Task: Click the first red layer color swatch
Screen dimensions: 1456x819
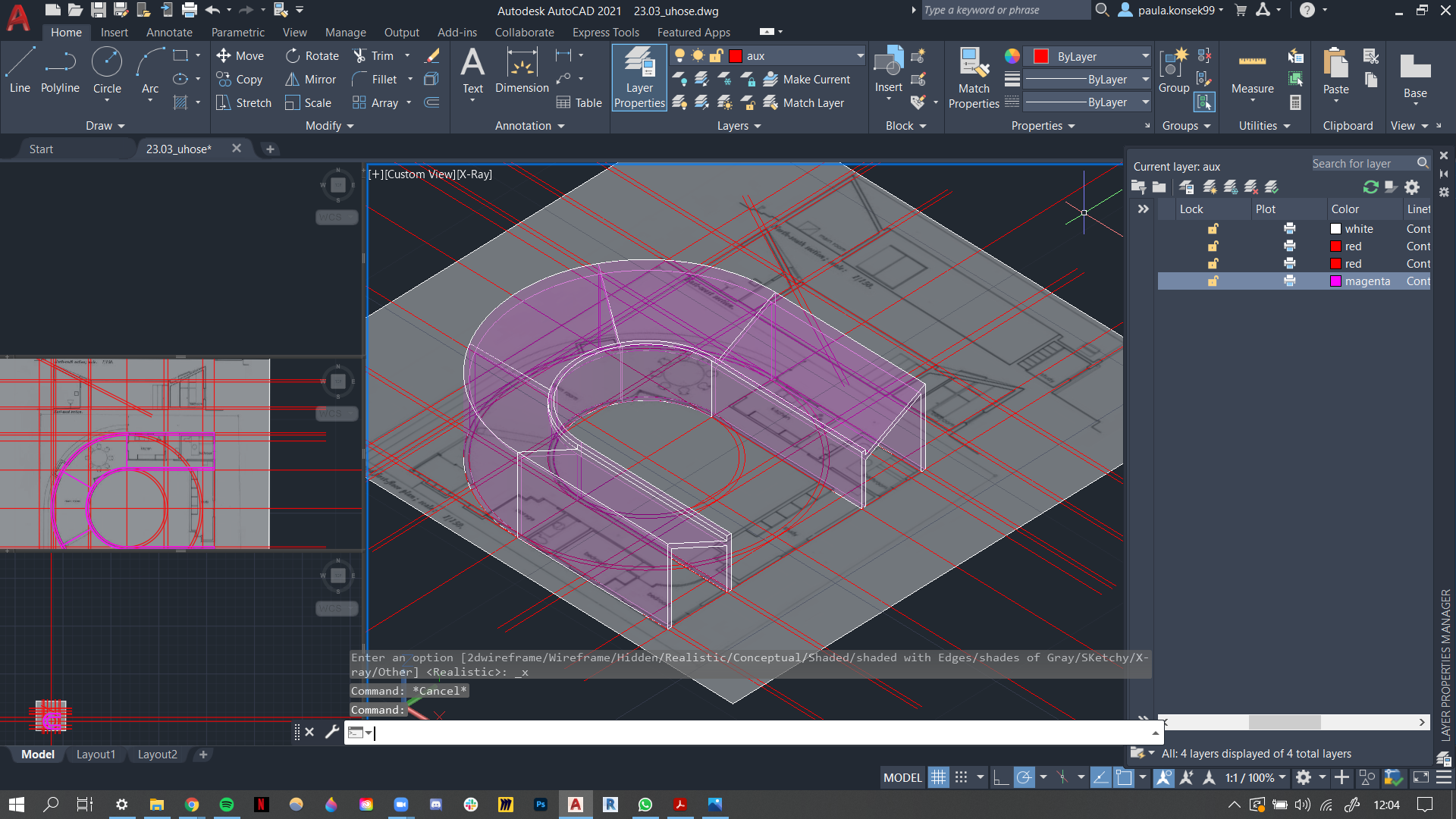Action: 1335,246
